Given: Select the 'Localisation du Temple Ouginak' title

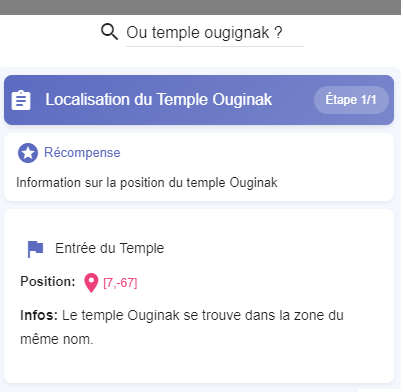Looking at the screenshot, I should click(x=159, y=99).
